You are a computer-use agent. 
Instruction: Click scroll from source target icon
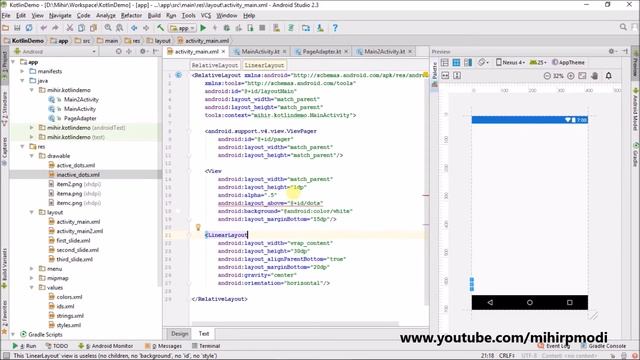click(x=118, y=51)
